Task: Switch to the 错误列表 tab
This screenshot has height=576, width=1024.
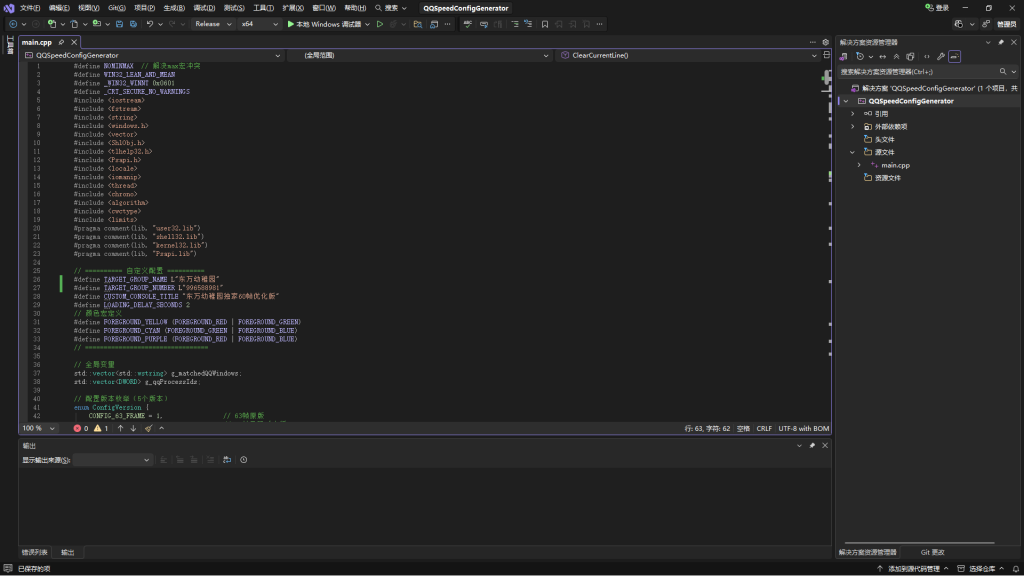Action: pos(35,552)
